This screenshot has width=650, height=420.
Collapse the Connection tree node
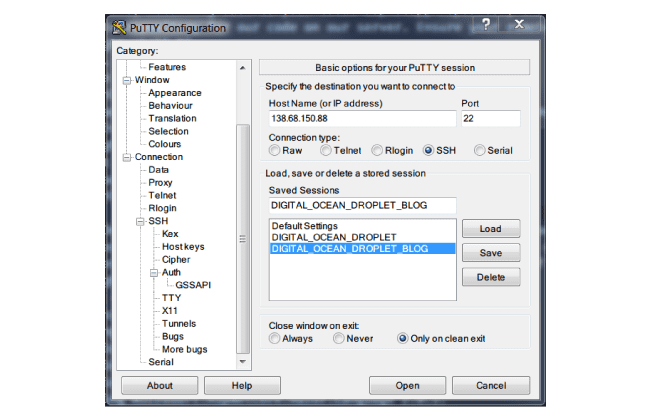click(127, 158)
